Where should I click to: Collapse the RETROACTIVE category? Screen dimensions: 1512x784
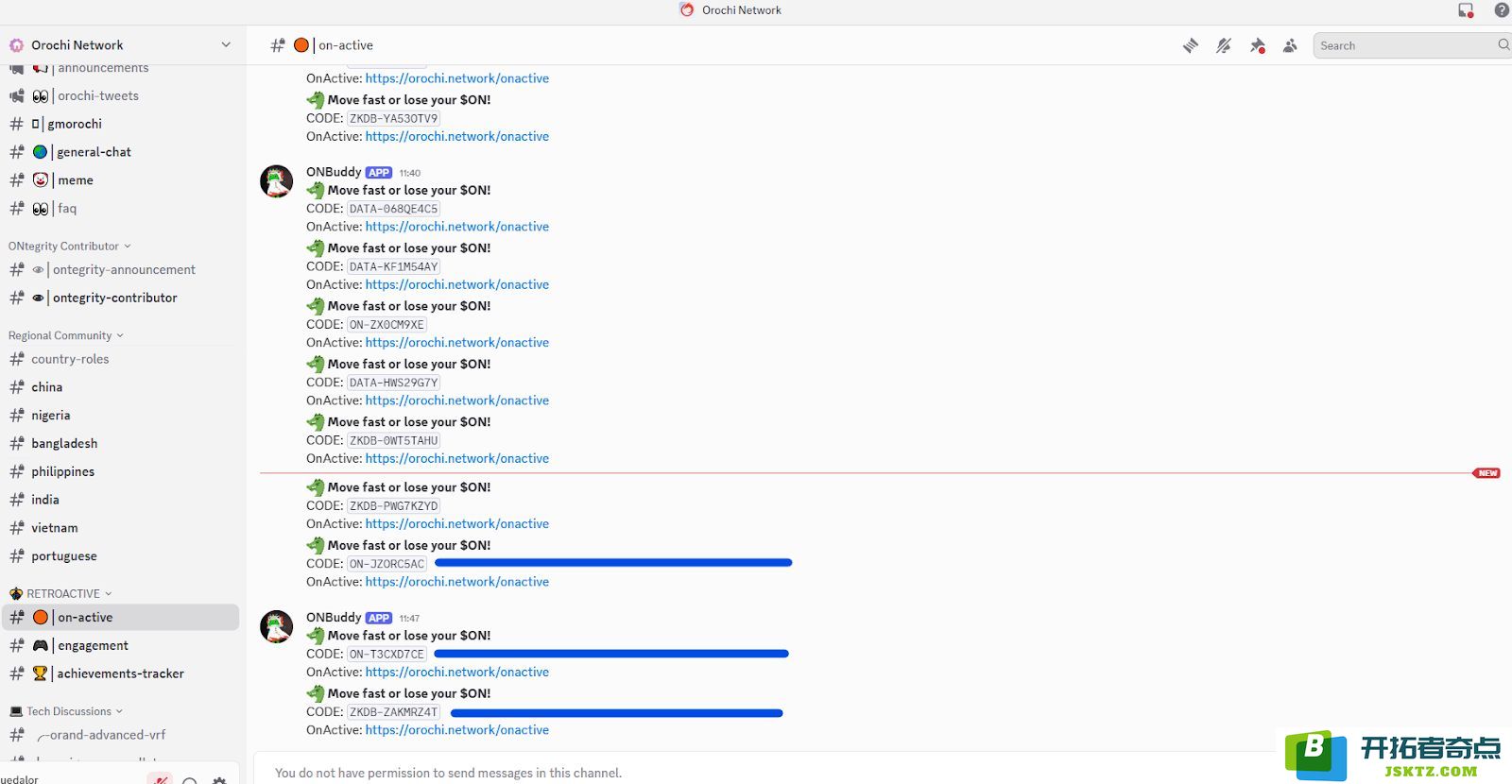point(61,593)
